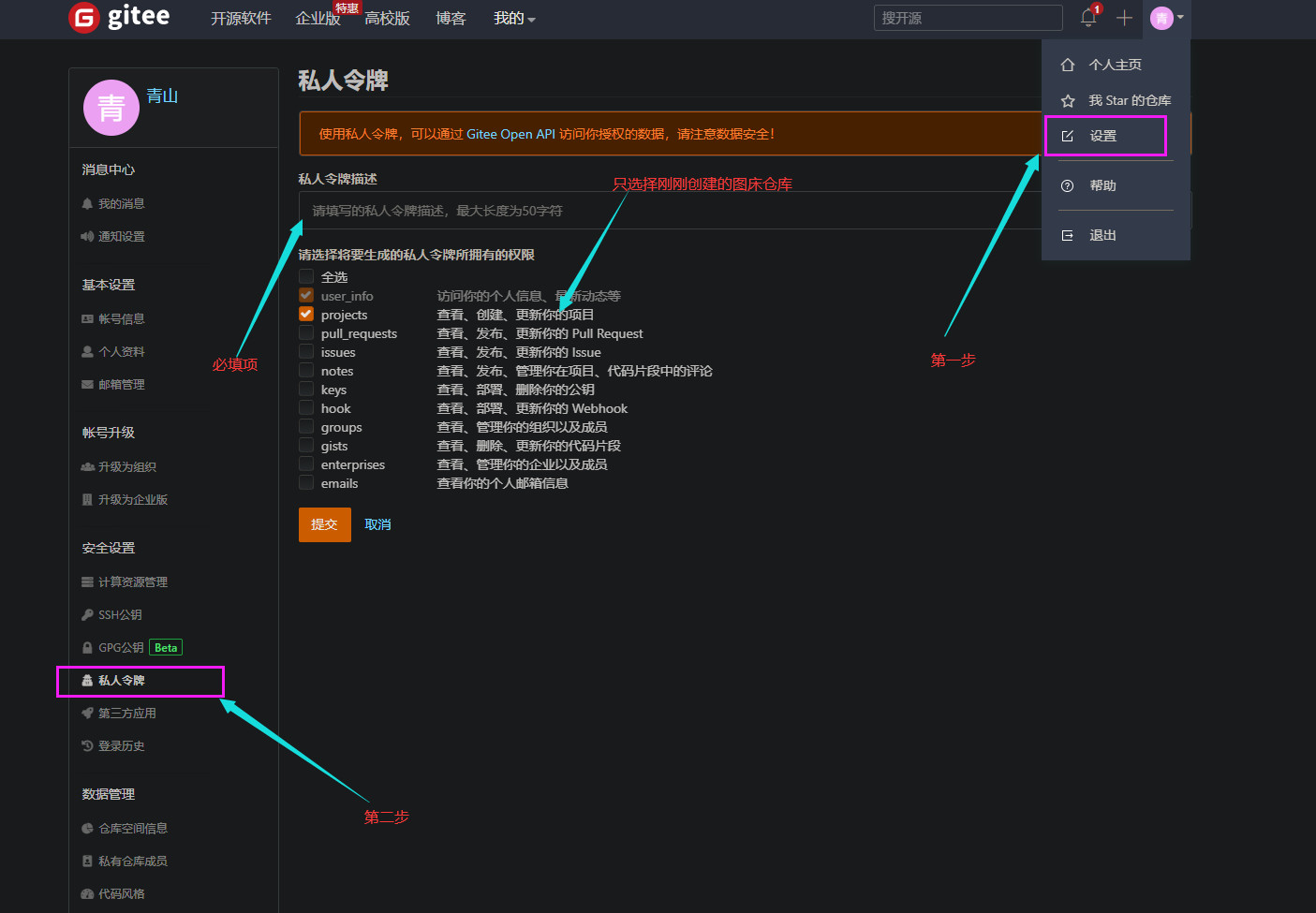Open the avatar account dropdown
Viewport: 1316px width, 913px height.
[x=1161, y=17]
